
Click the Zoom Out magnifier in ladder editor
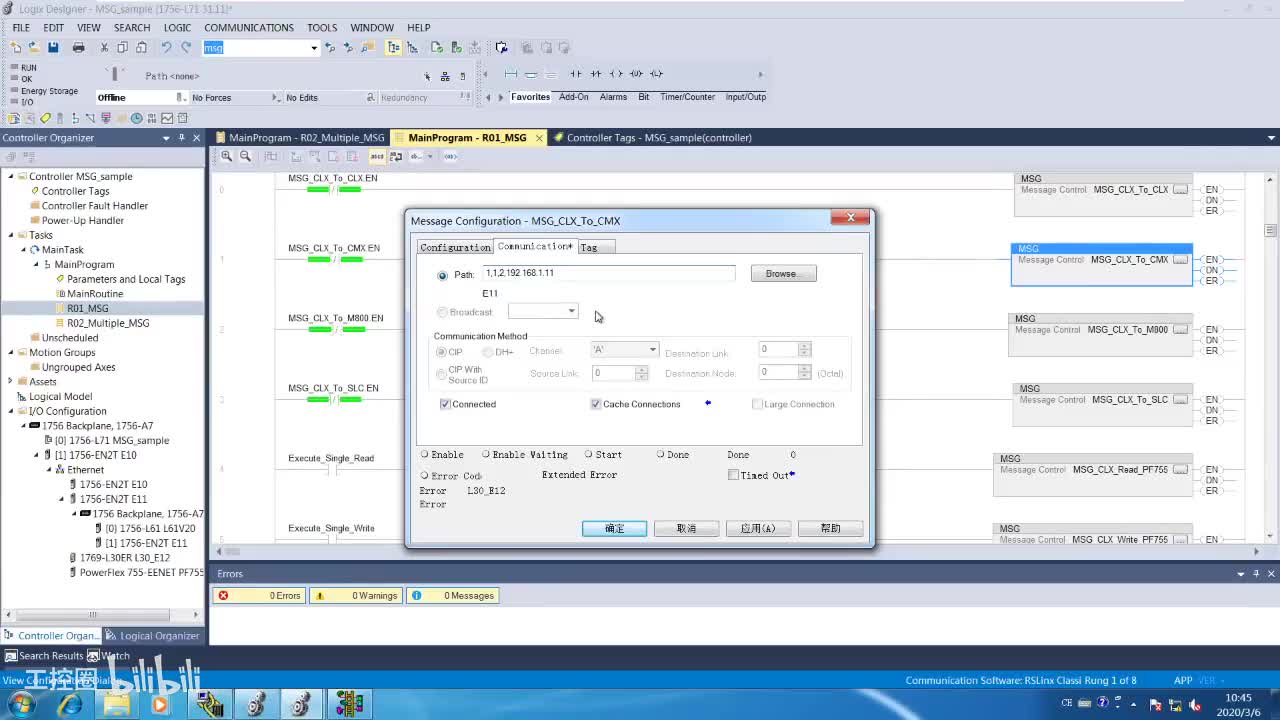point(245,156)
